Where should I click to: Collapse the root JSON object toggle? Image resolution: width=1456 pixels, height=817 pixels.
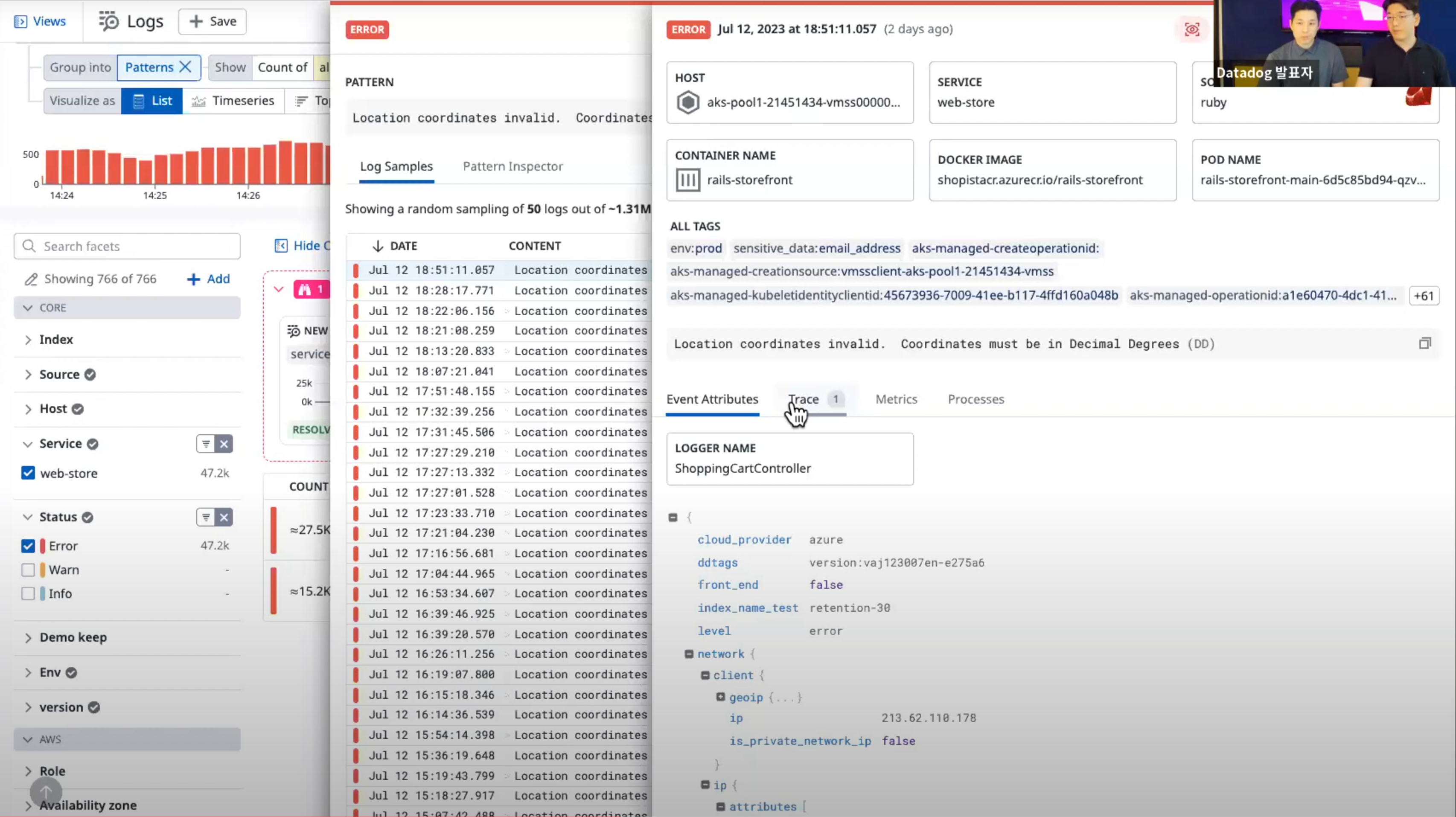(x=673, y=517)
